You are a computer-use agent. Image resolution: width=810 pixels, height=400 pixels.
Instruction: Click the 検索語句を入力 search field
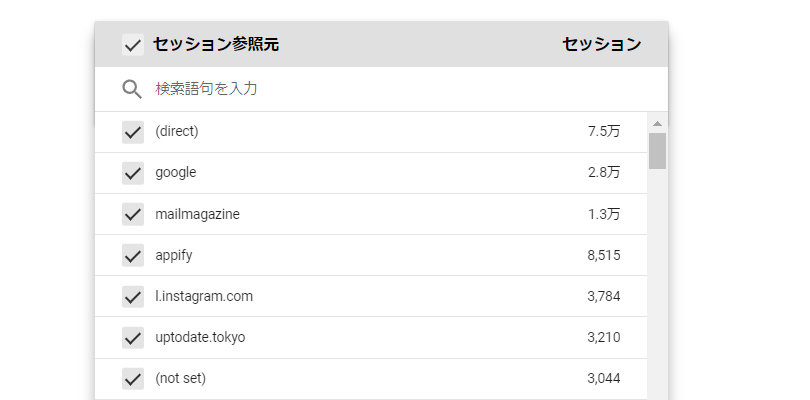coord(400,89)
